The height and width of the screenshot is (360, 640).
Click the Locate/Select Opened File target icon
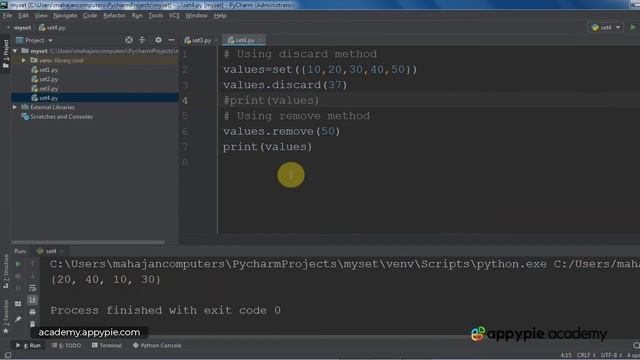tap(129, 40)
